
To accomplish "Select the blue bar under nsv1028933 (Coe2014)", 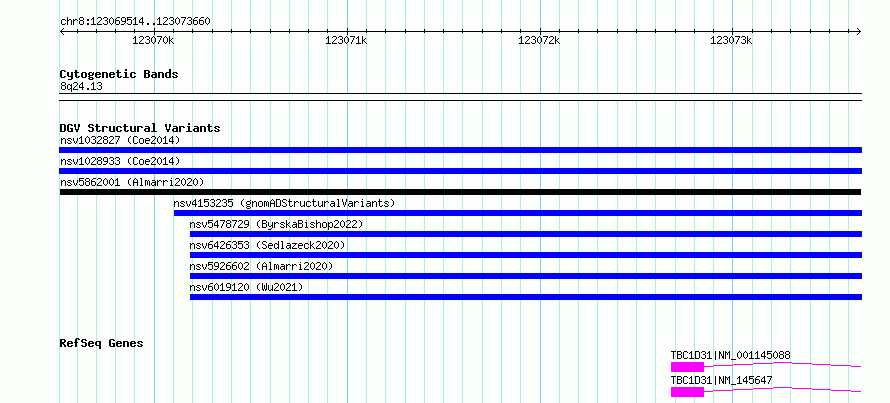I will [x=460, y=171].
